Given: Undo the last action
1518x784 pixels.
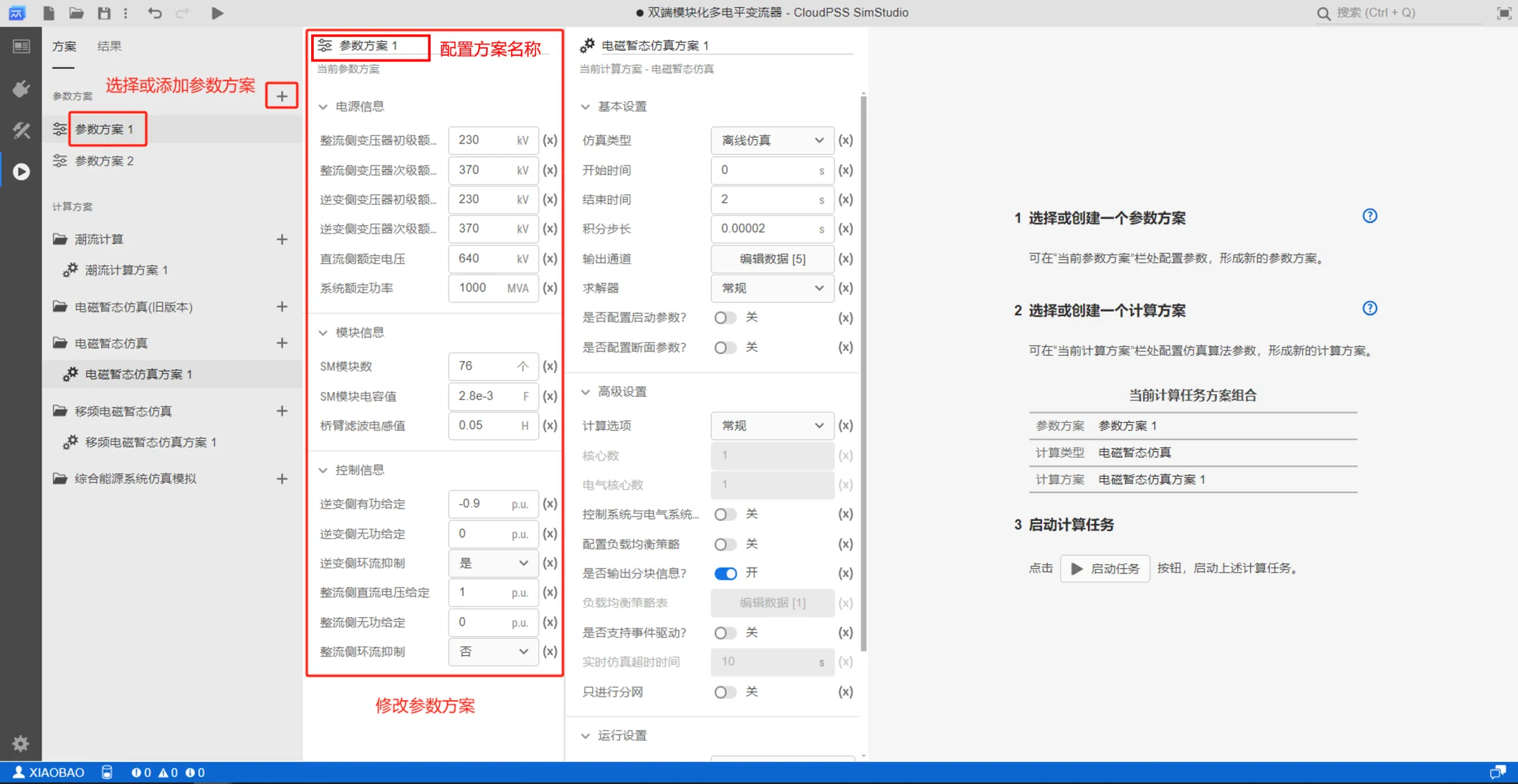Looking at the screenshot, I should pos(155,13).
